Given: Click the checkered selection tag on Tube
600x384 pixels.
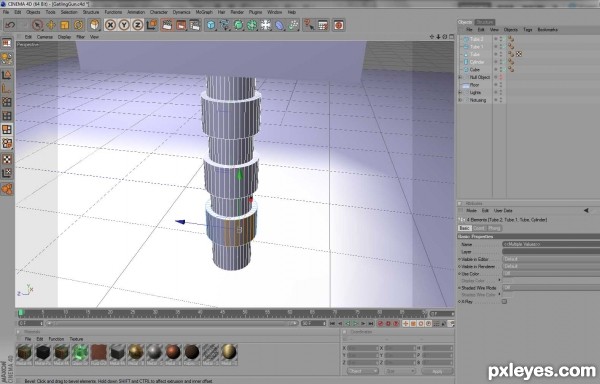Looking at the screenshot, I should tap(519, 54).
